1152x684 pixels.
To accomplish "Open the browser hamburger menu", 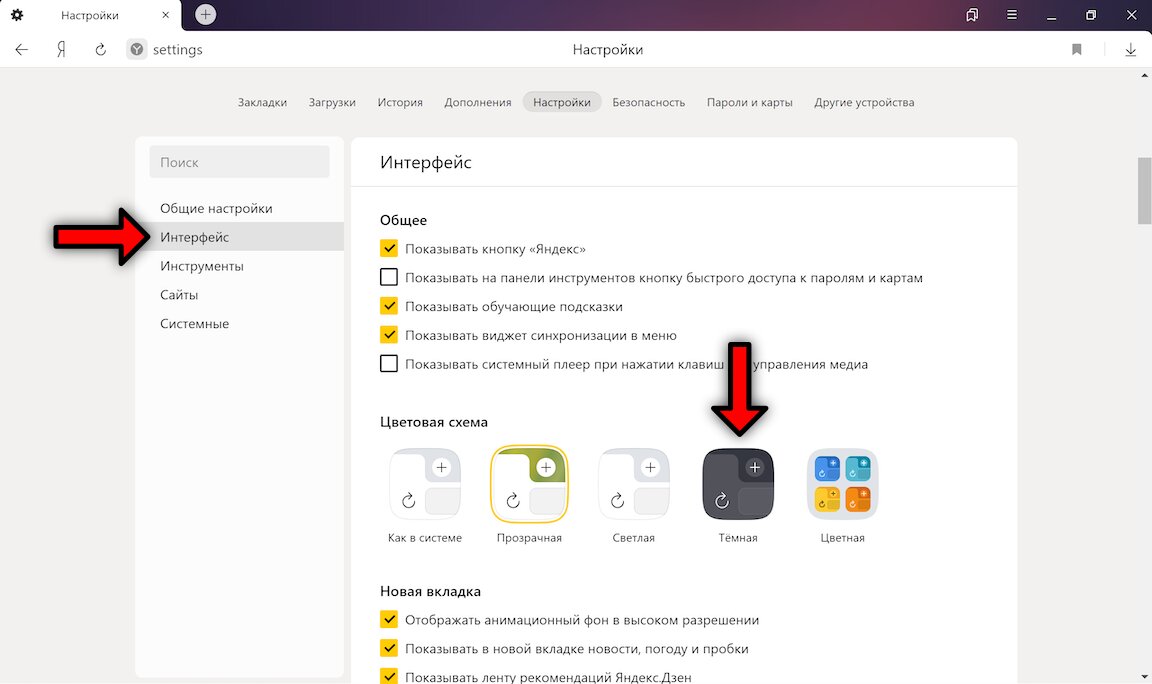I will click(x=1012, y=15).
